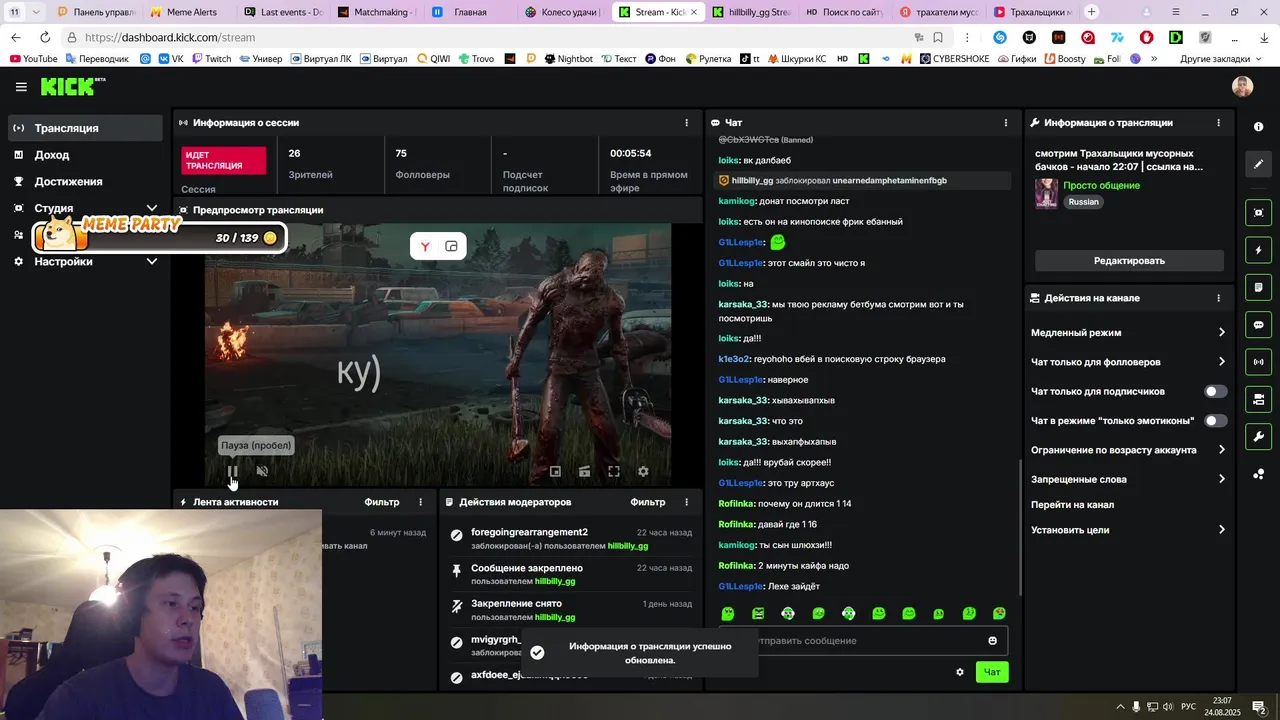Viewport: 1280px width, 720px height.
Task: Open Достижения page in left sidebar
Action: pos(85,182)
